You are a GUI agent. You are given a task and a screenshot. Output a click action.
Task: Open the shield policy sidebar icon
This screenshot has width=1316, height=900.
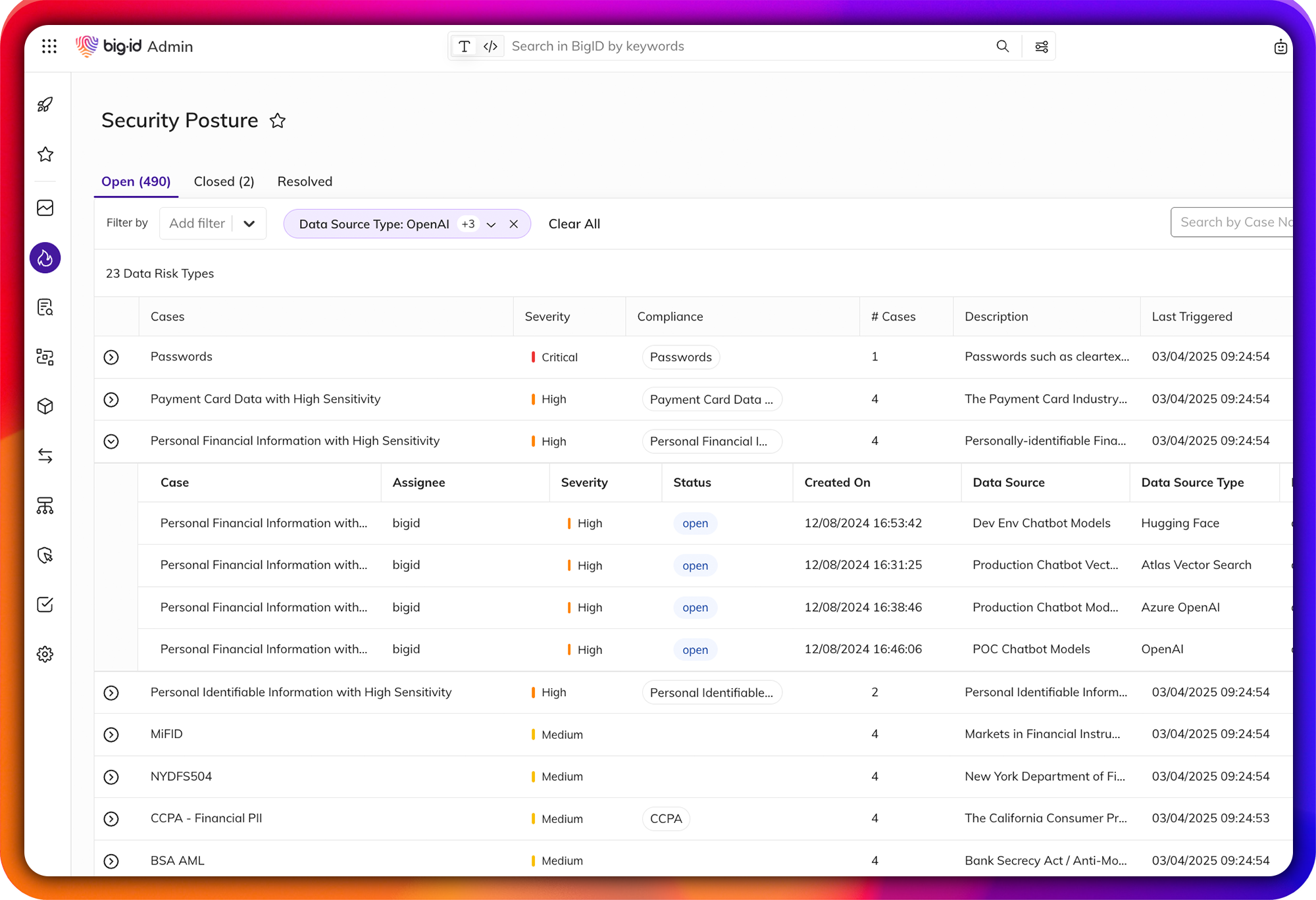pyautogui.click(x=45, y=555)
